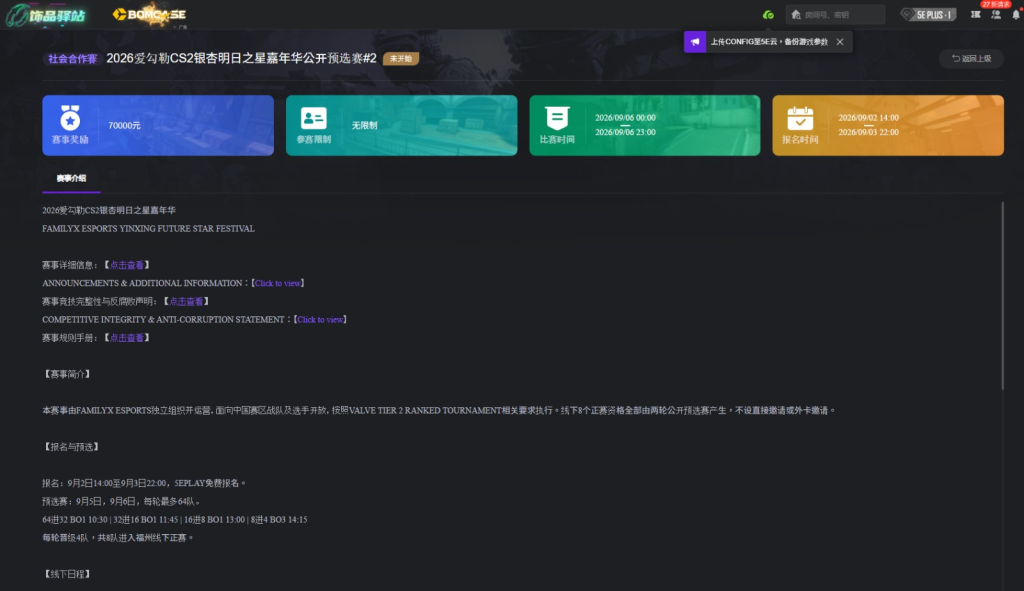Open the notifications bell
This screenshot has height=591, width=1024.
pyautogui.click(x=1016, y=14)
